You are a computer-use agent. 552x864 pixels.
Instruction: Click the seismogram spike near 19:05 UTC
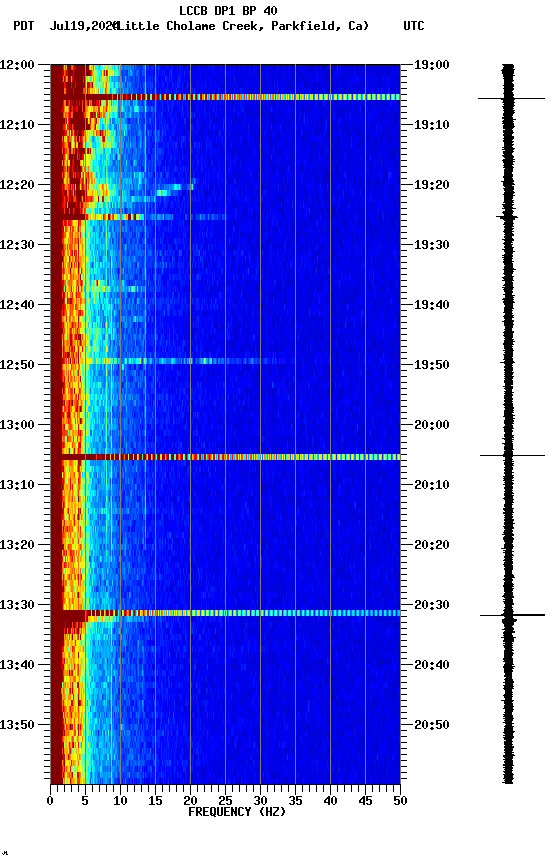point(511,99)
